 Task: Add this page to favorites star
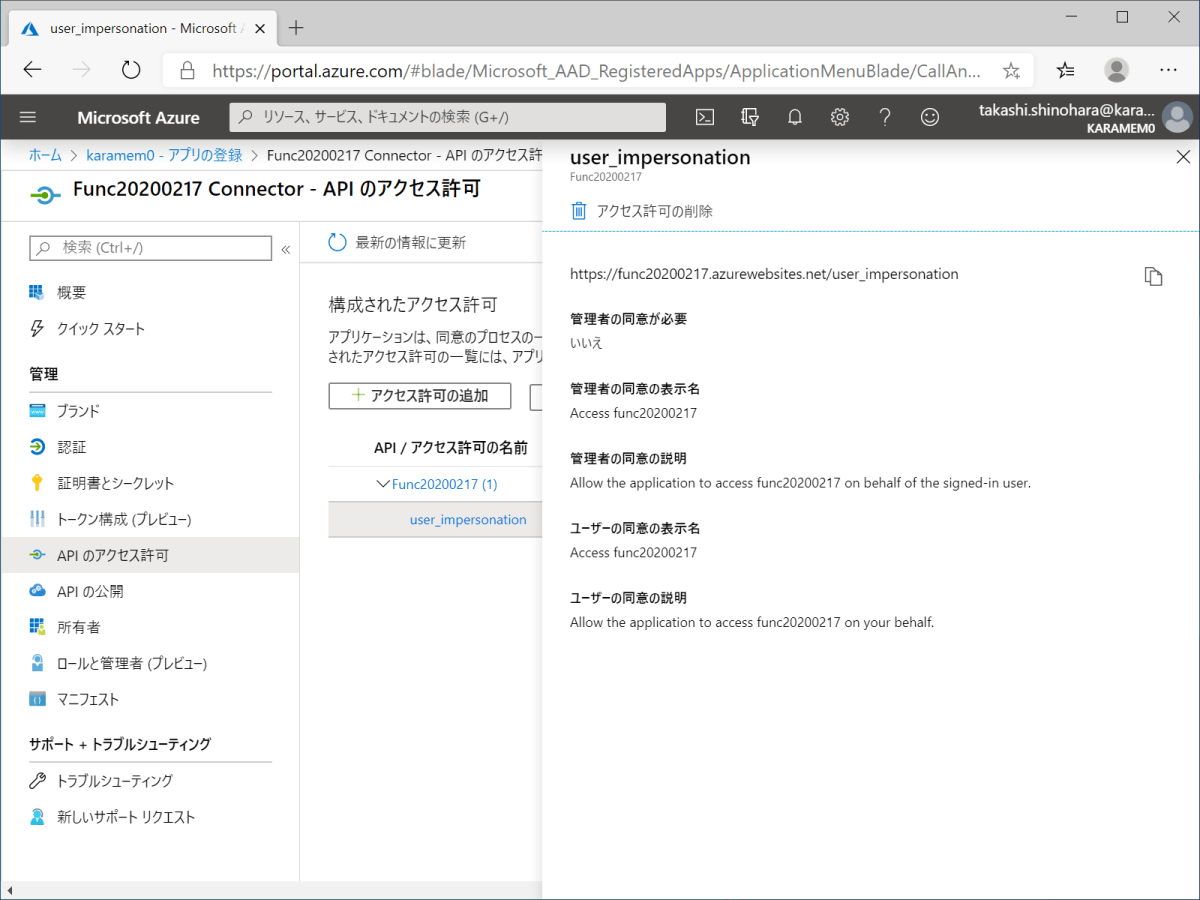pos(1011,70)
